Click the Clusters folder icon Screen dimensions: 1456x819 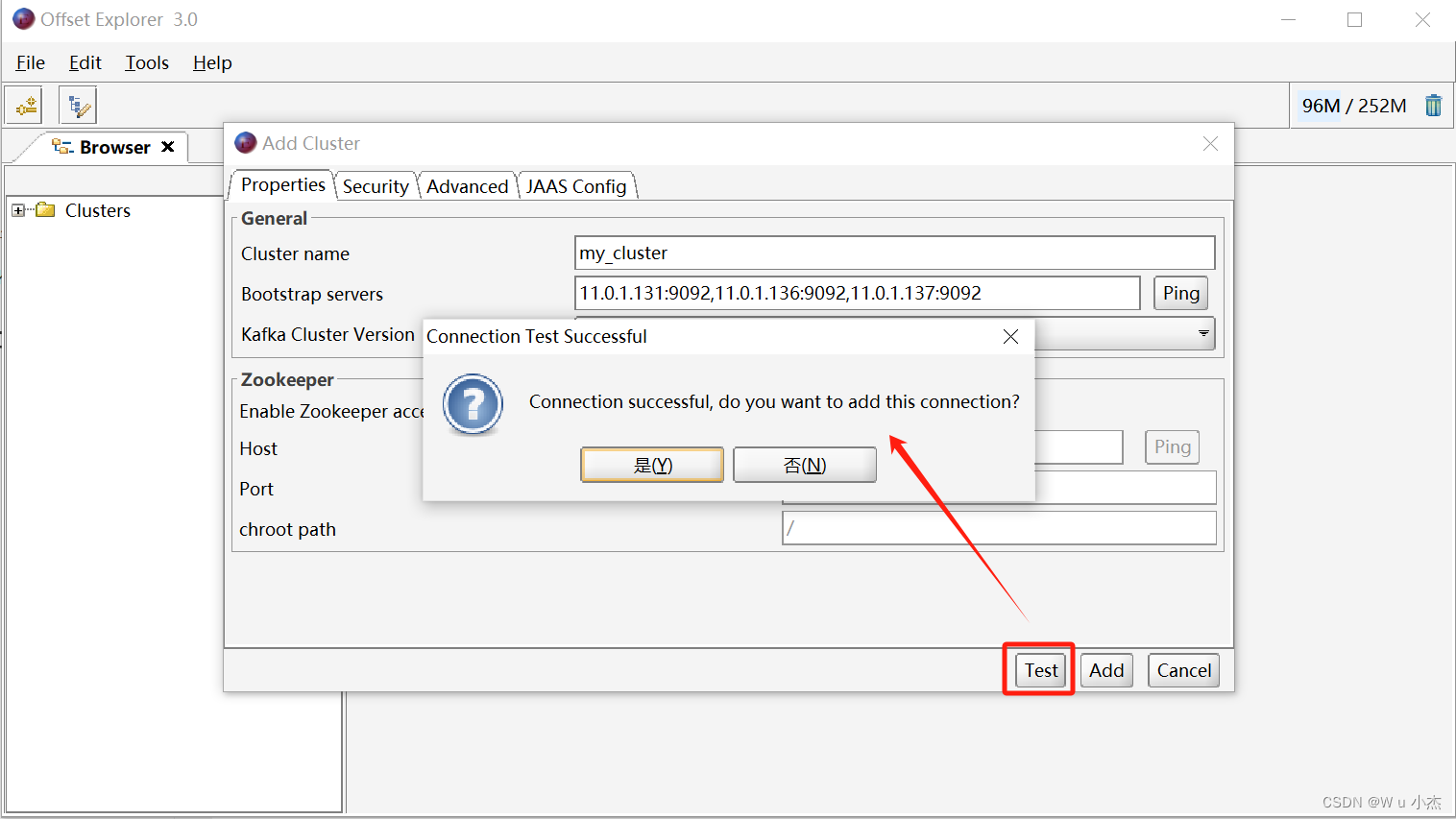(45, 210)
